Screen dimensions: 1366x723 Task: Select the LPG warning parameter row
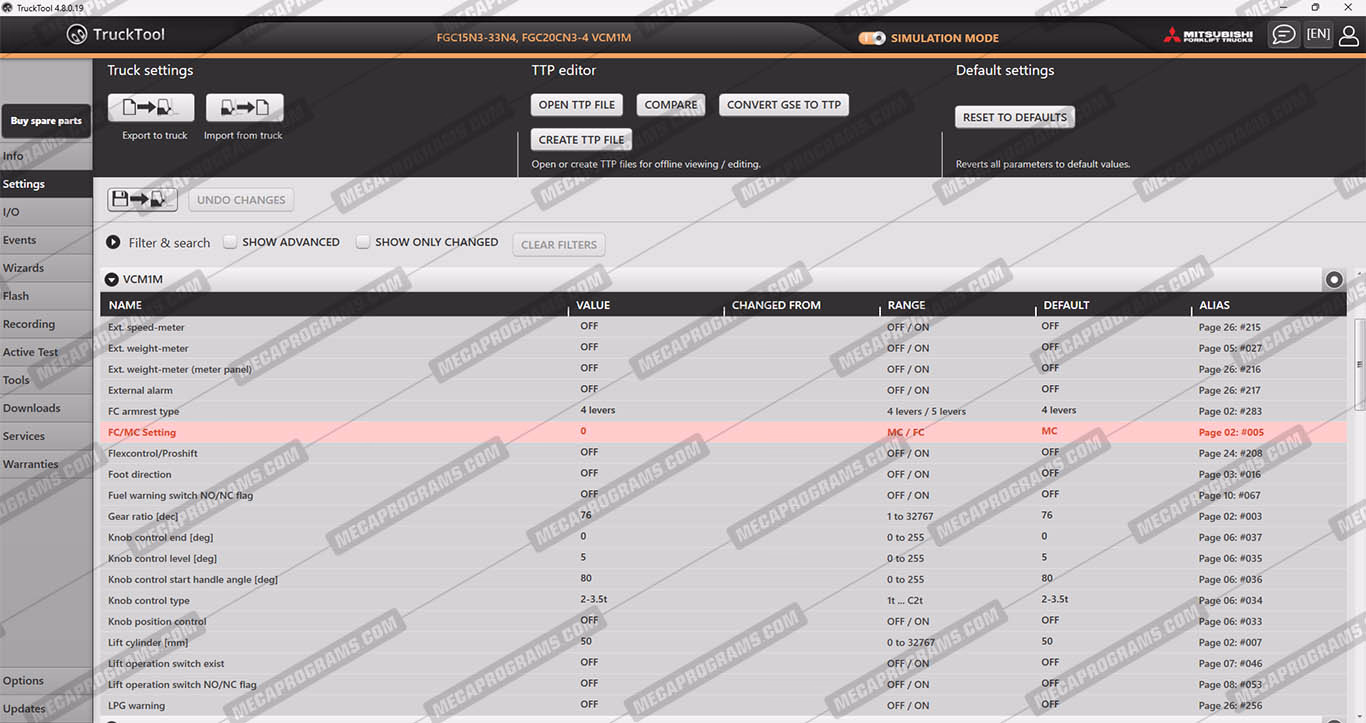coord(723,705)
